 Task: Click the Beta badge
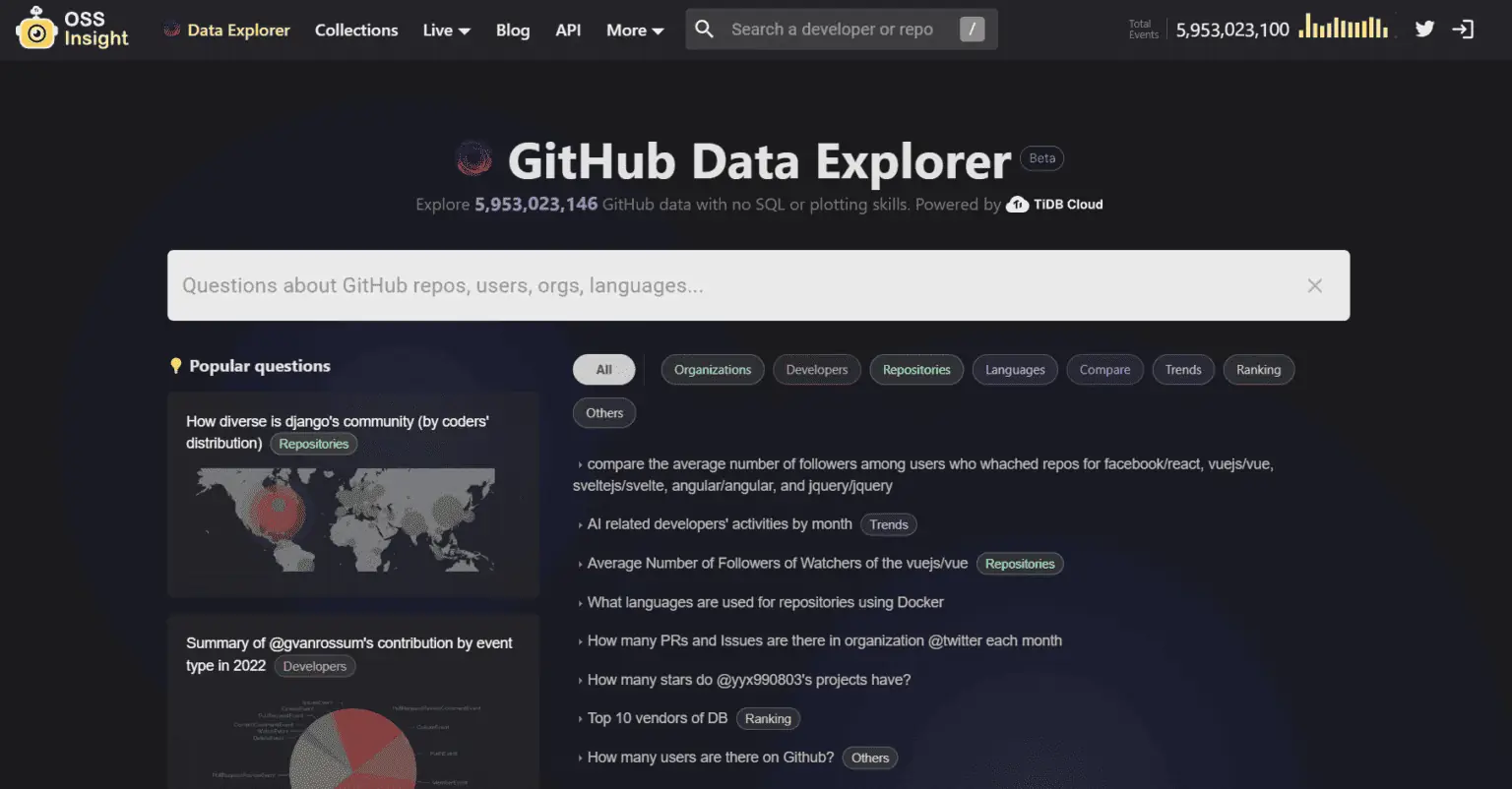pyautogui.click(x=1042, y=158)
